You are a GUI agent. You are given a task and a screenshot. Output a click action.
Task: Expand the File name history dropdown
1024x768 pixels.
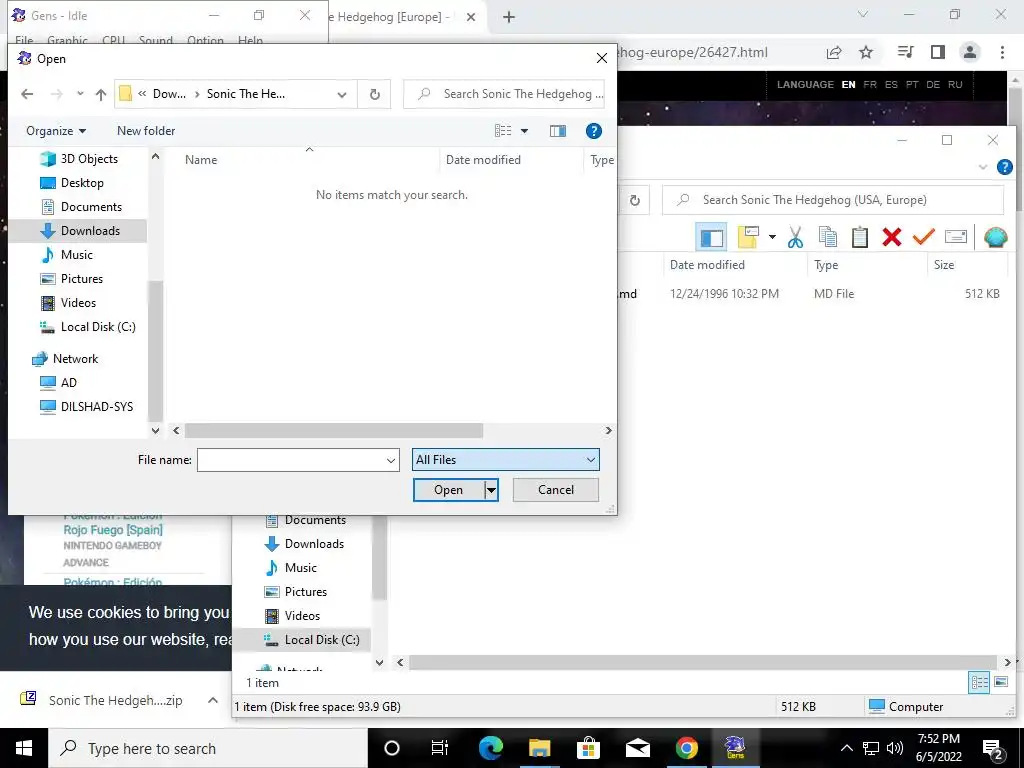click(x=391, y=460)
